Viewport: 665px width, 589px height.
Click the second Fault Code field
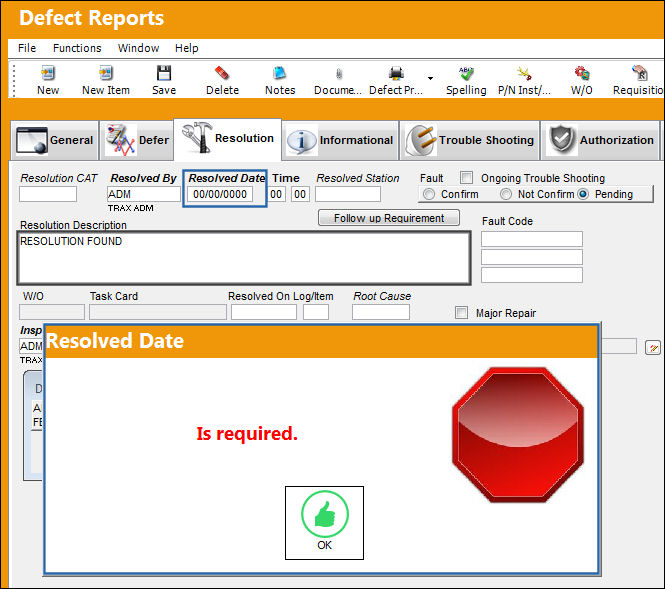click(532, 257)
